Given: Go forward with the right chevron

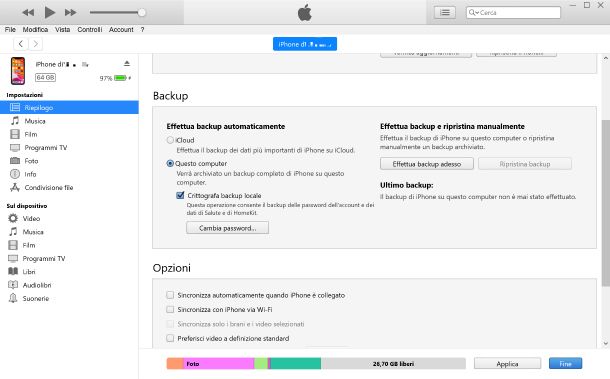Looking at the screenshot, I should click(x=35, y=44).
